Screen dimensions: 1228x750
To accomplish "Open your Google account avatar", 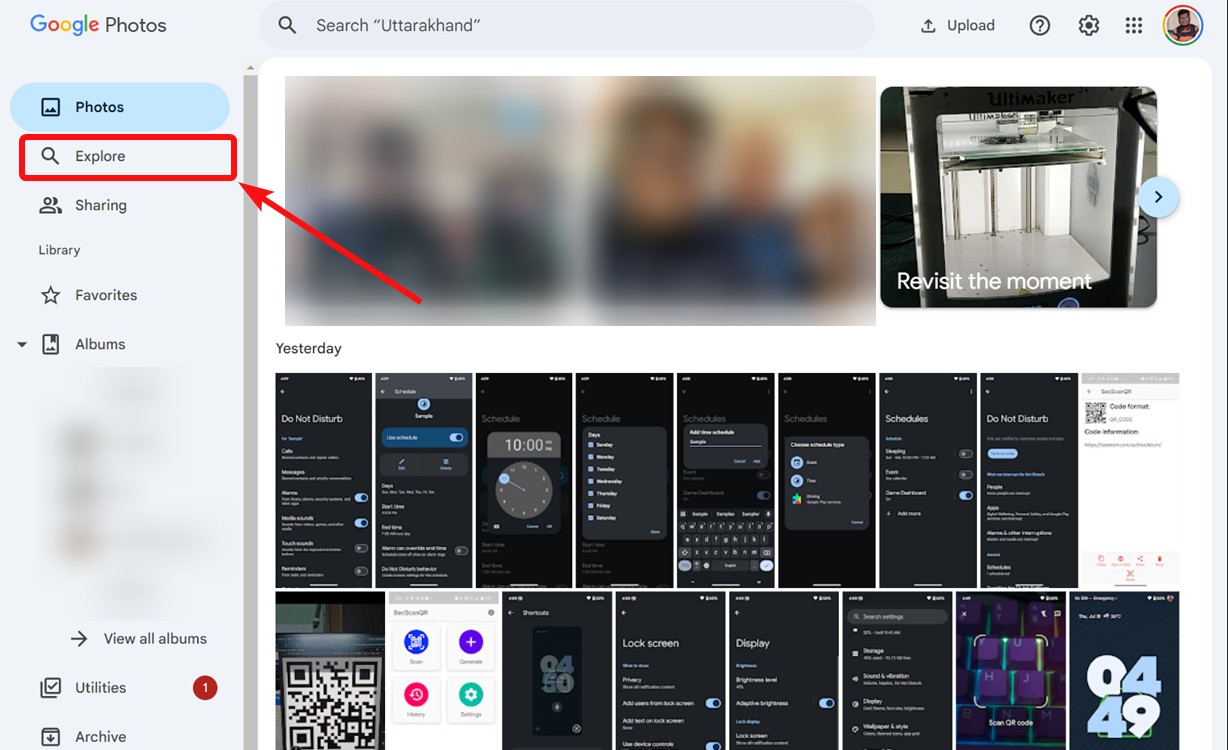I will [1183, 24].
